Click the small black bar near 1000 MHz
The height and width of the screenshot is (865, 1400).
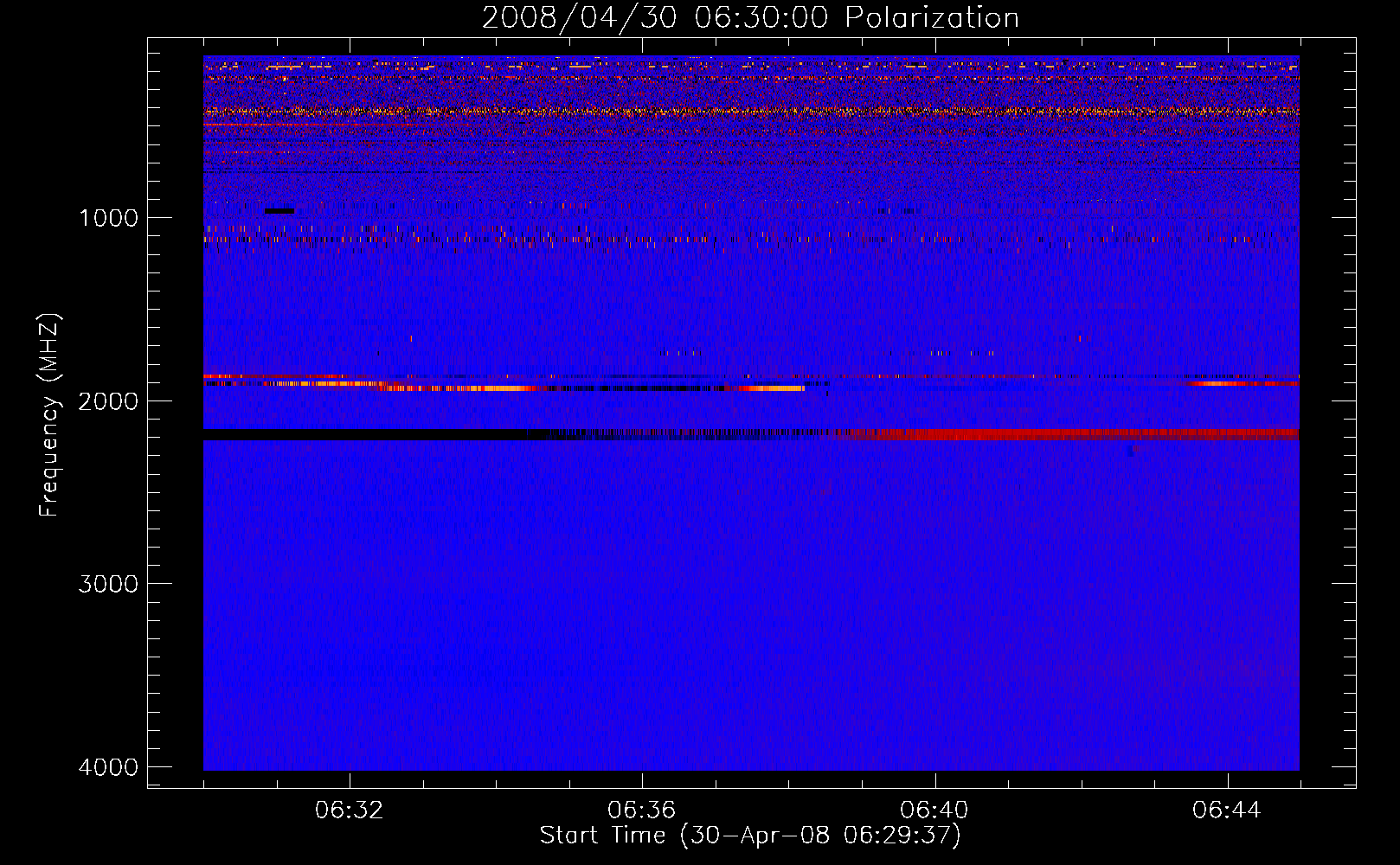click(x=279, y=211)
